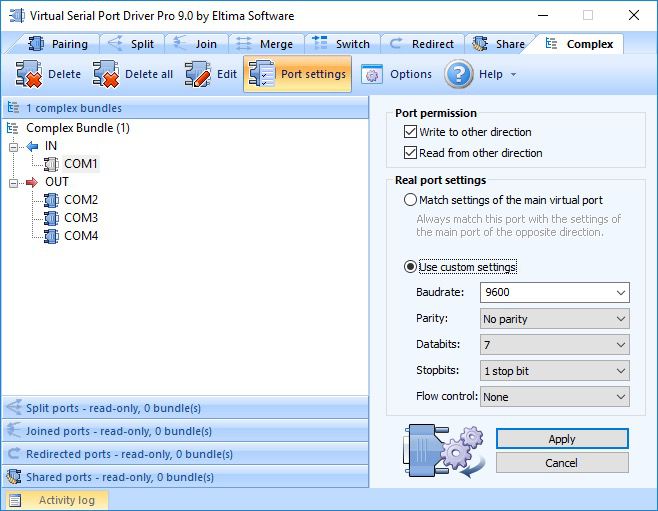Collapse the IN tree node
Viewport: 658px width, 511px height.
[x=13, y=147]
